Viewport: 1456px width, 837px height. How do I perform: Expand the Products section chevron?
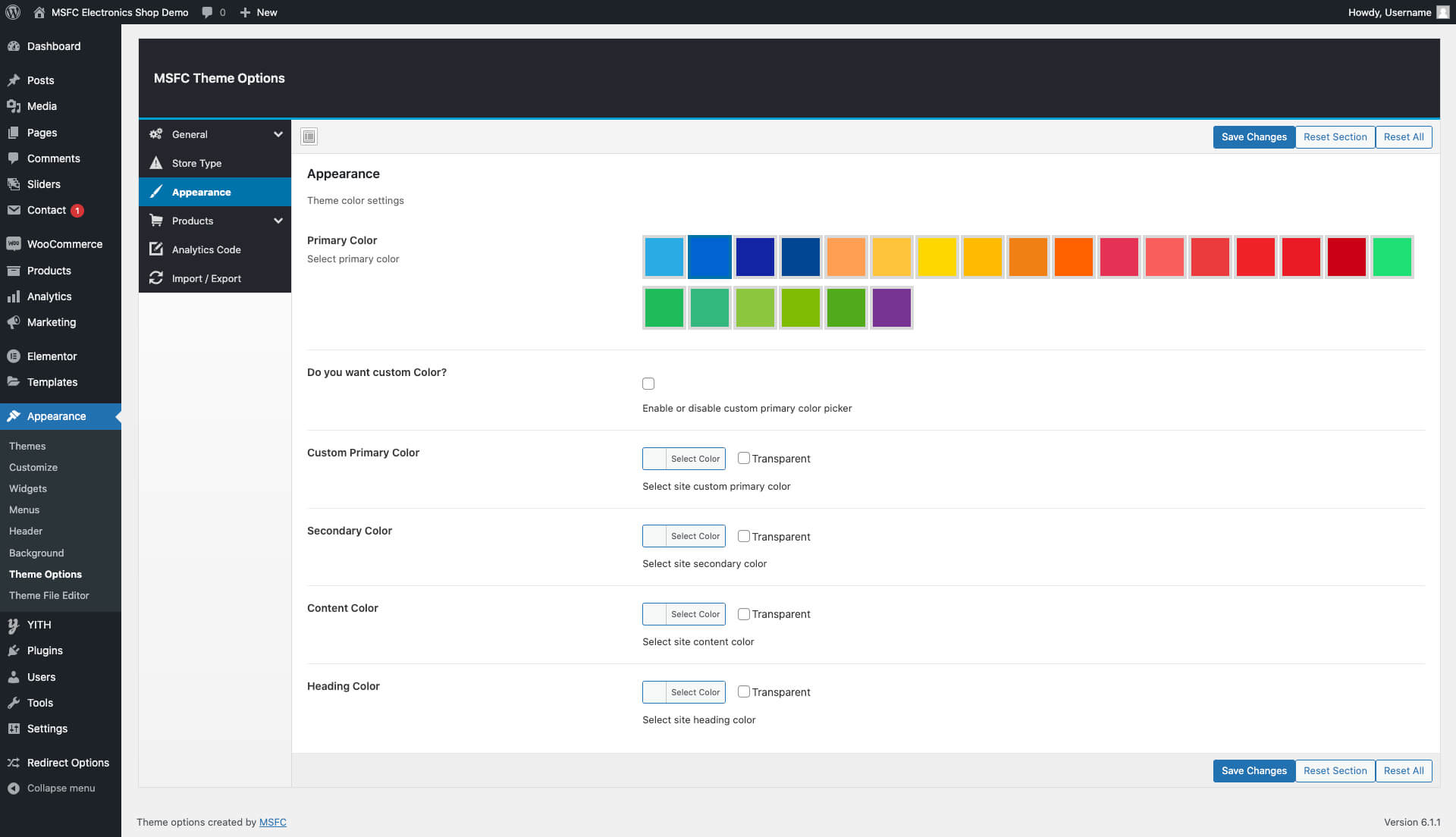pyautogui.click(x=278, y=221)
